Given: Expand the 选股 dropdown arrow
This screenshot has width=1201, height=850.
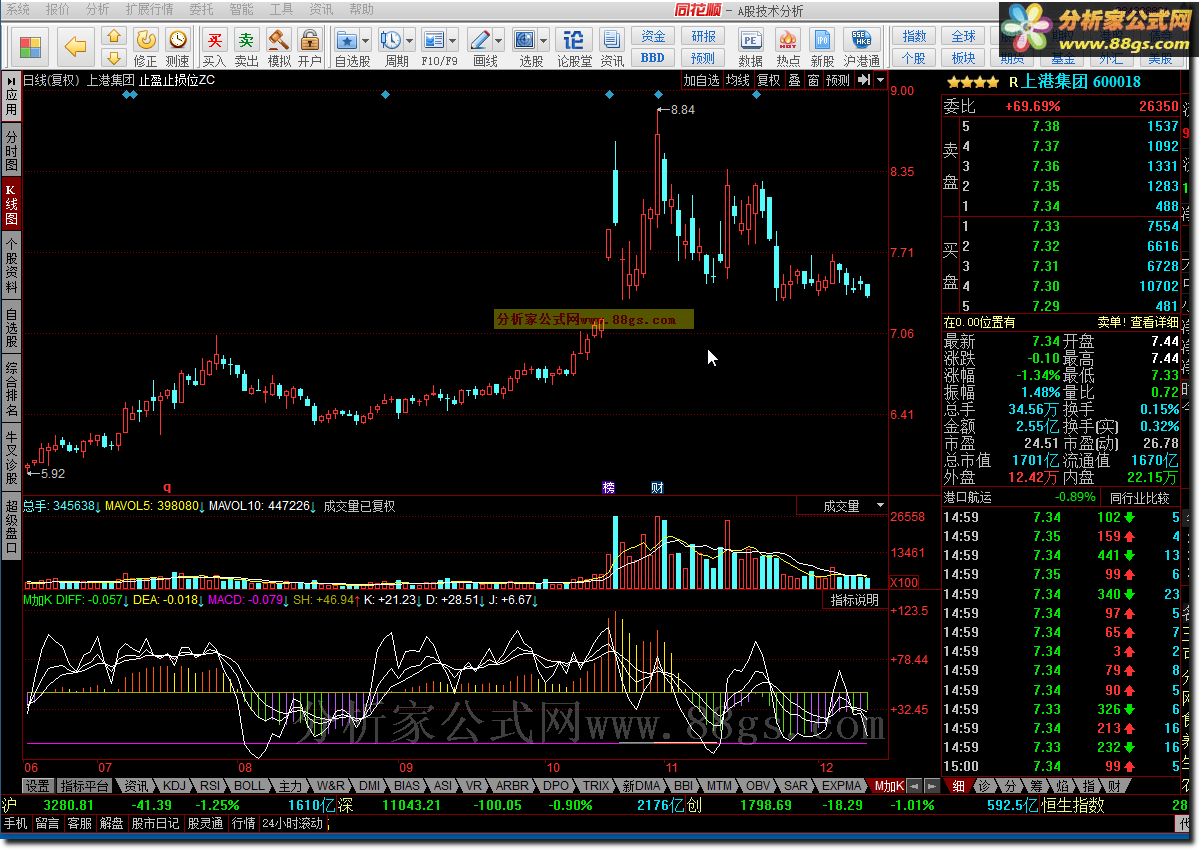Looking at the screenshot, I should point(544,40).
